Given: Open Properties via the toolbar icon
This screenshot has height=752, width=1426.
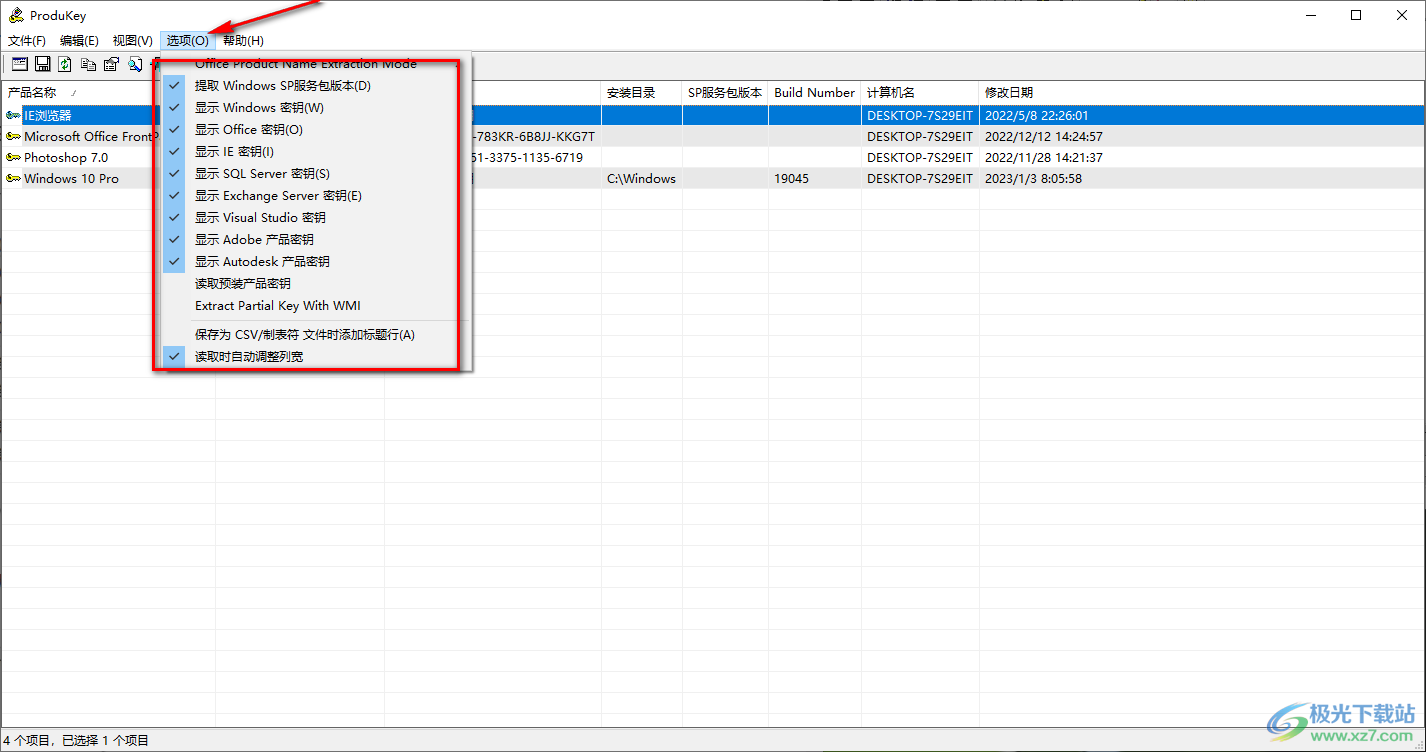Looking at the screenshot, I should [x=111, y=64].
